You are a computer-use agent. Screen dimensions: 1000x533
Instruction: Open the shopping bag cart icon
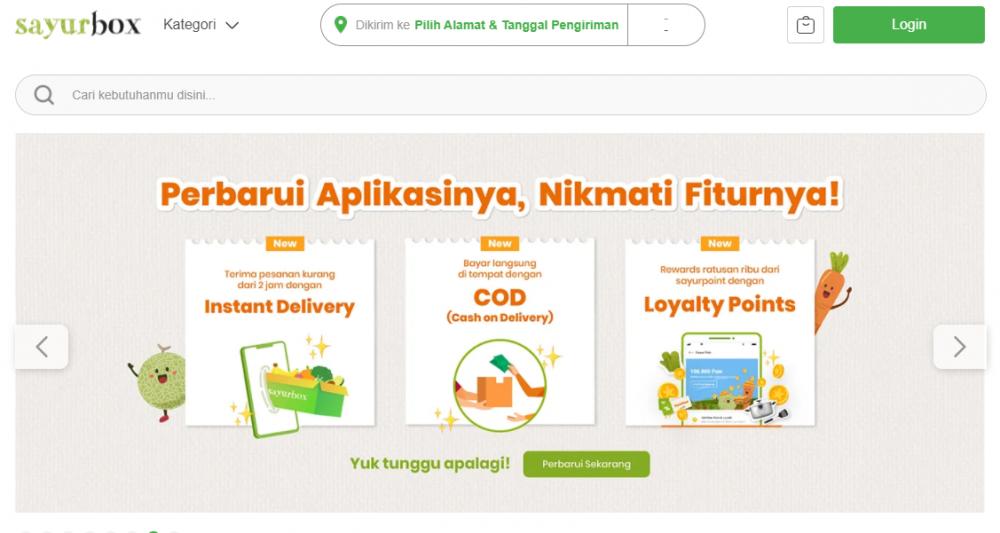click(x=805, y=25)
